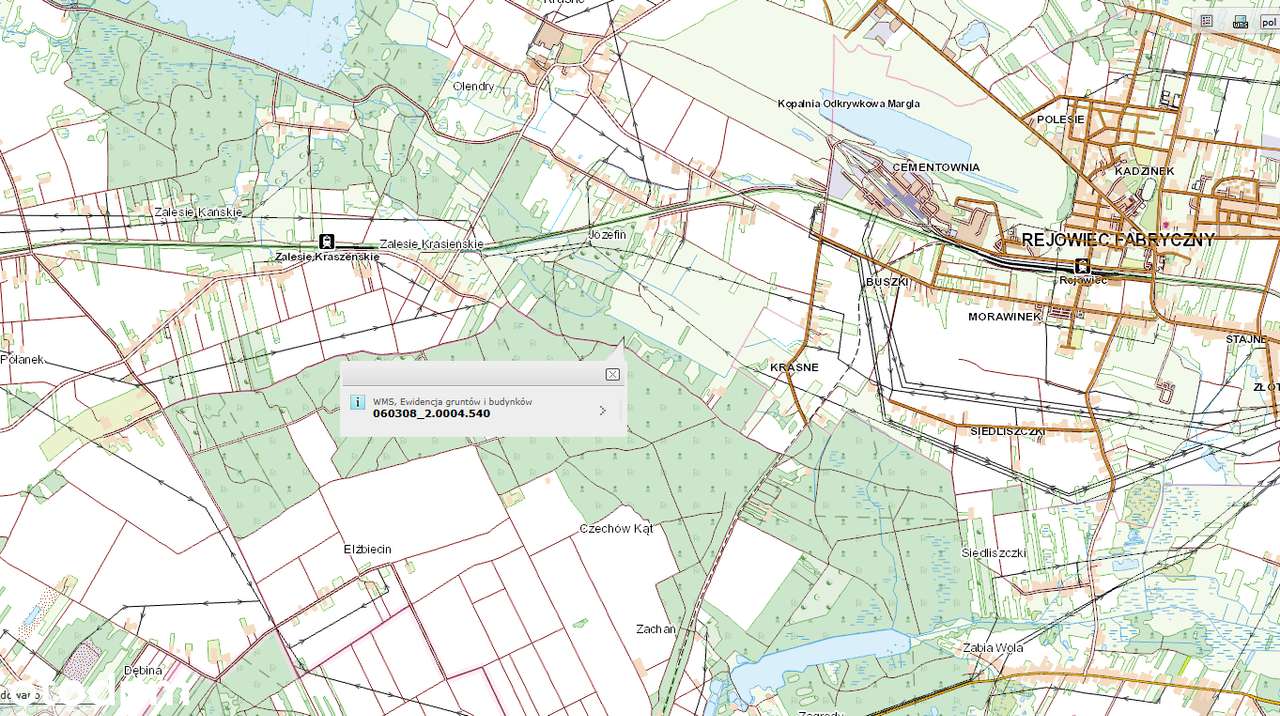The width and height of the screenshot is (1280, 716).
Task: Click the 'Kopalnia Odkrywkowa Margla' label
Action: (x=849, y=103)
